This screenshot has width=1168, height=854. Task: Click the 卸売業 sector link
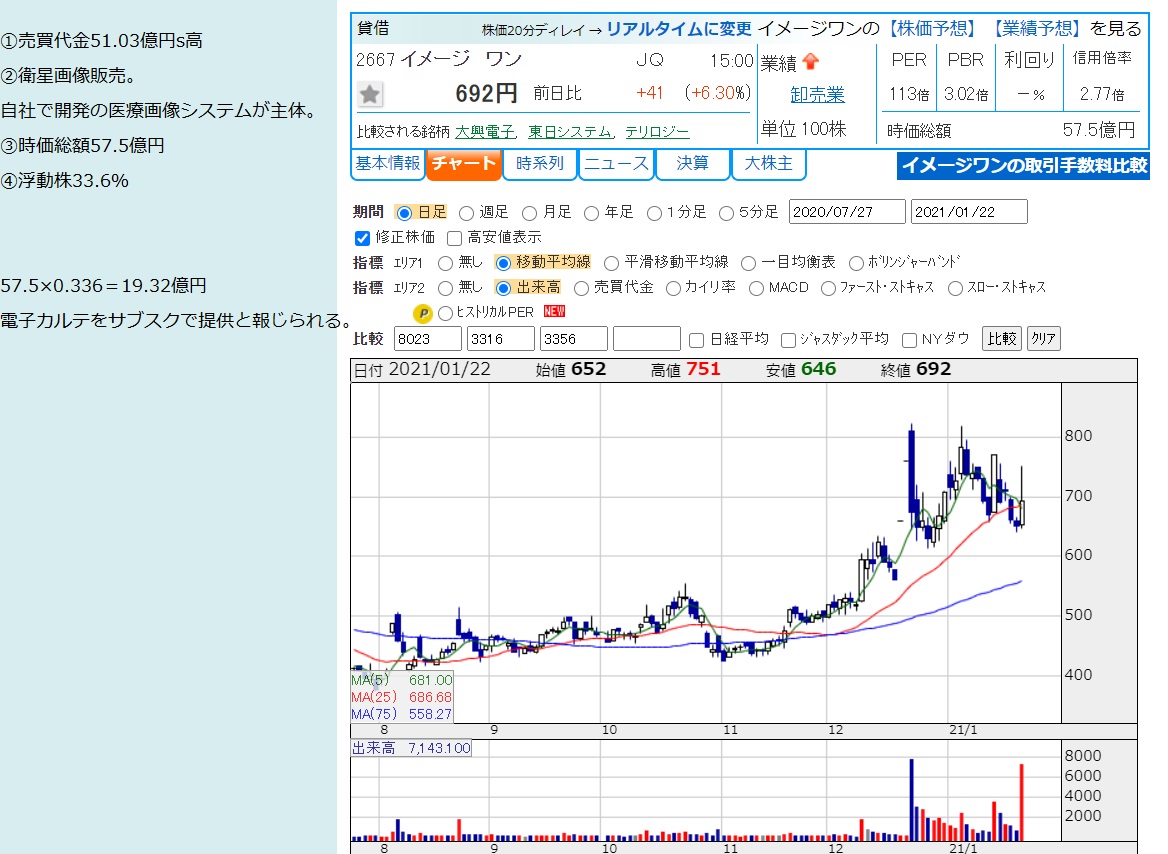[817, 95]
